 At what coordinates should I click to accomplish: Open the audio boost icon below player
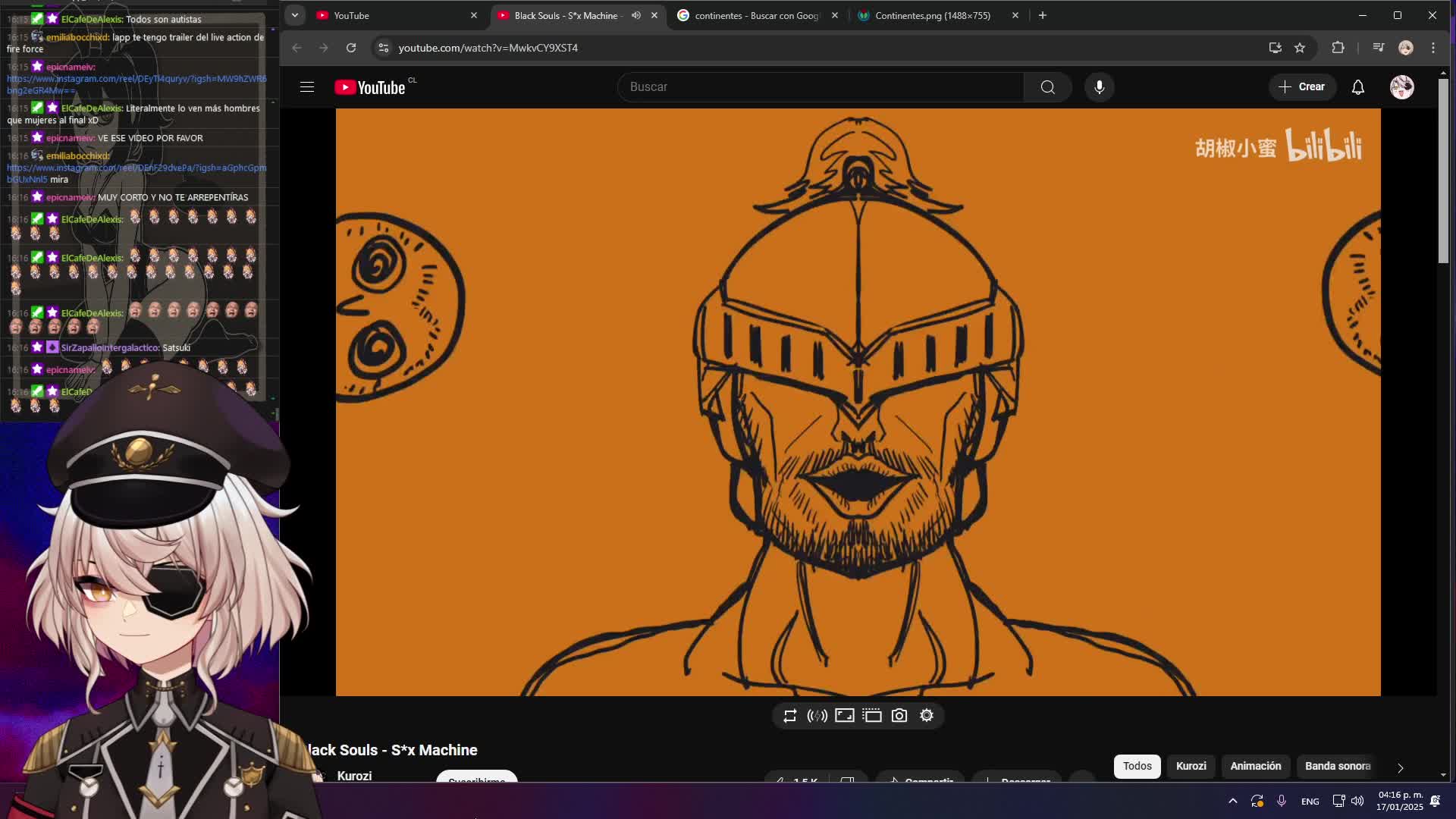[817, 716]
